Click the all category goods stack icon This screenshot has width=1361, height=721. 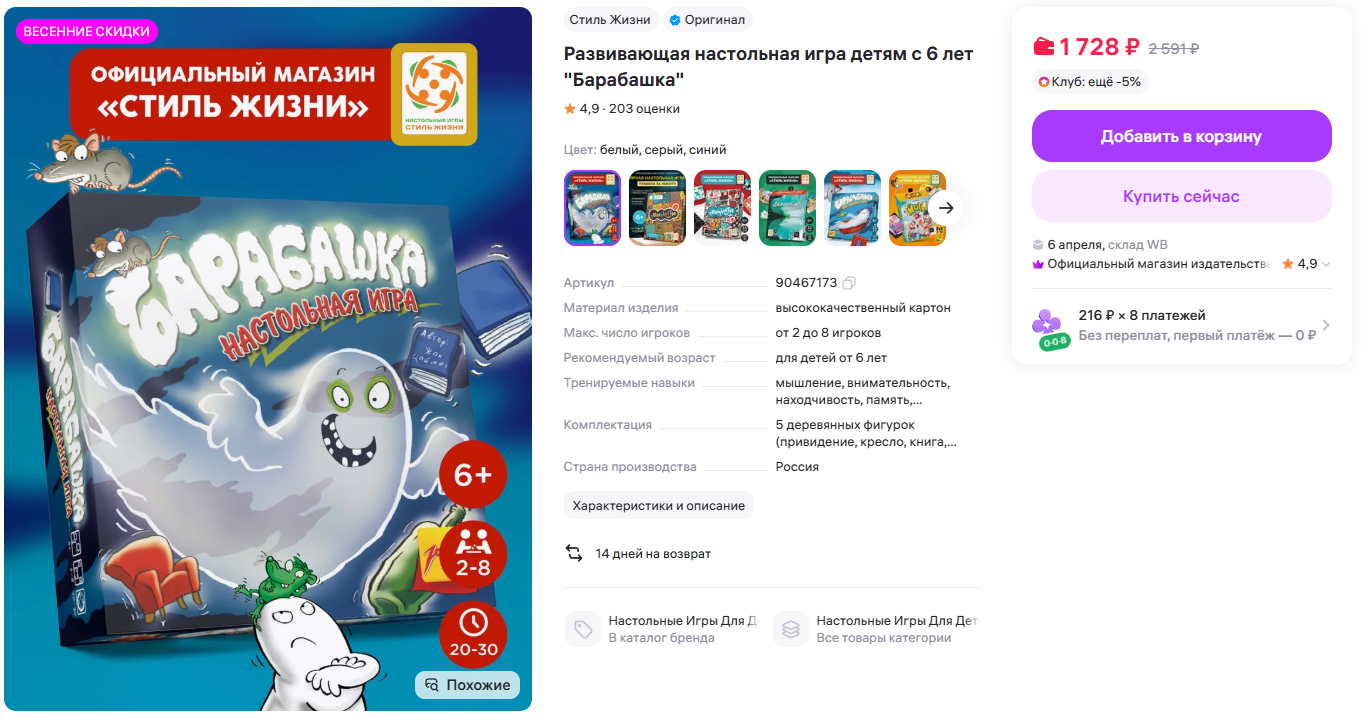(791, 629)
